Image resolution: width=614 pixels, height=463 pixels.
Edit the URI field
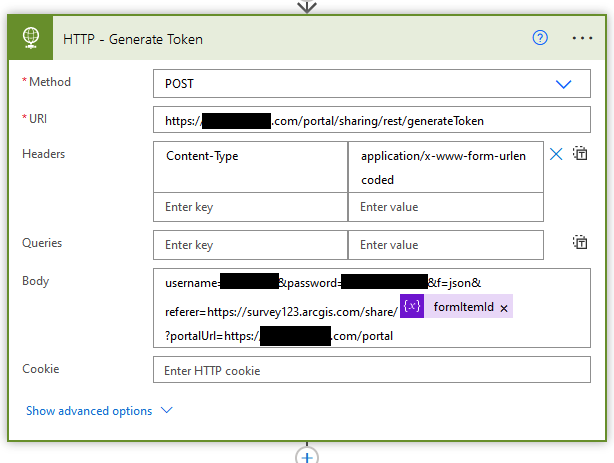pos(371,121)
